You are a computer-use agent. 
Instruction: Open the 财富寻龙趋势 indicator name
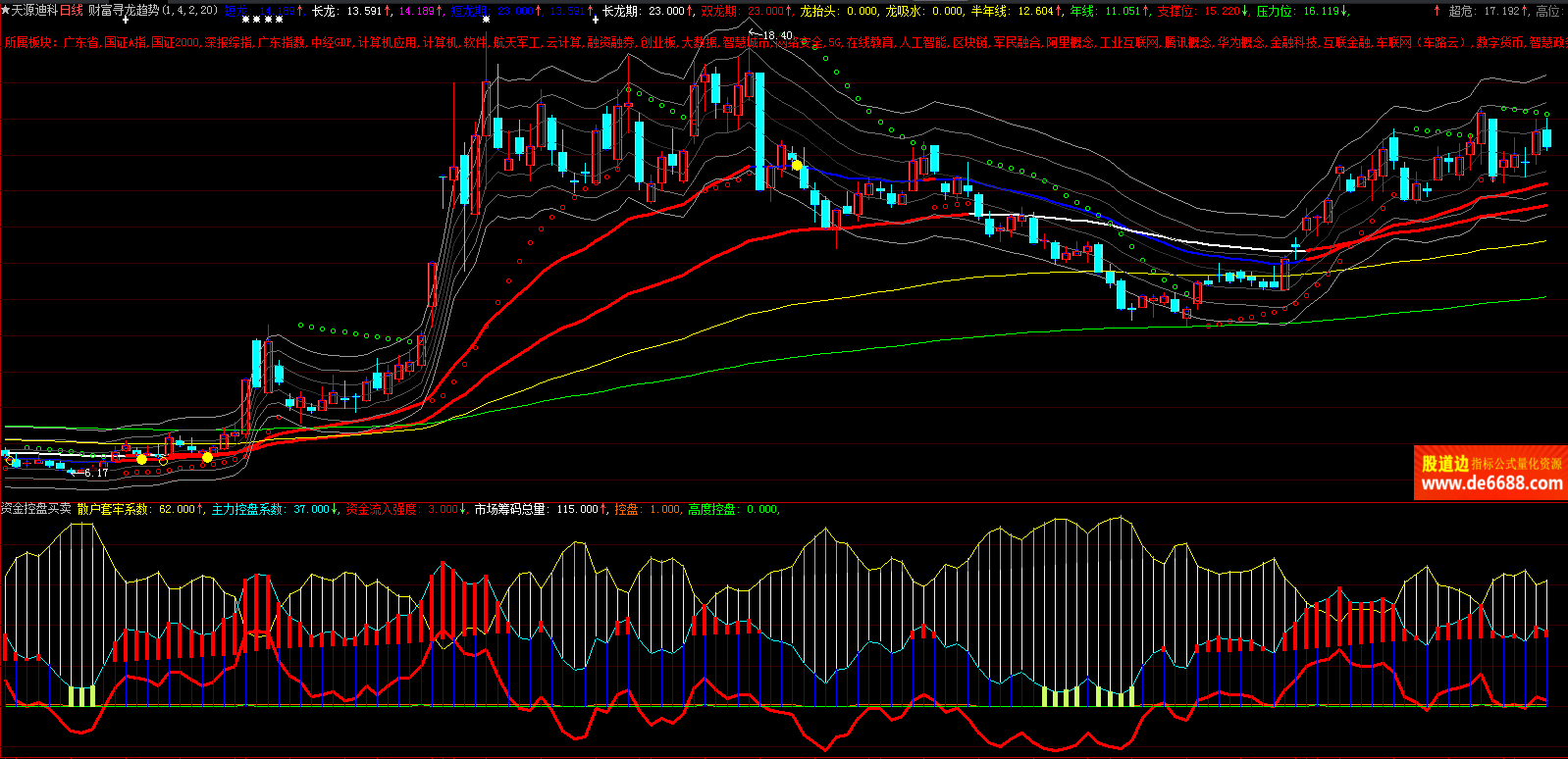(123, 11)
